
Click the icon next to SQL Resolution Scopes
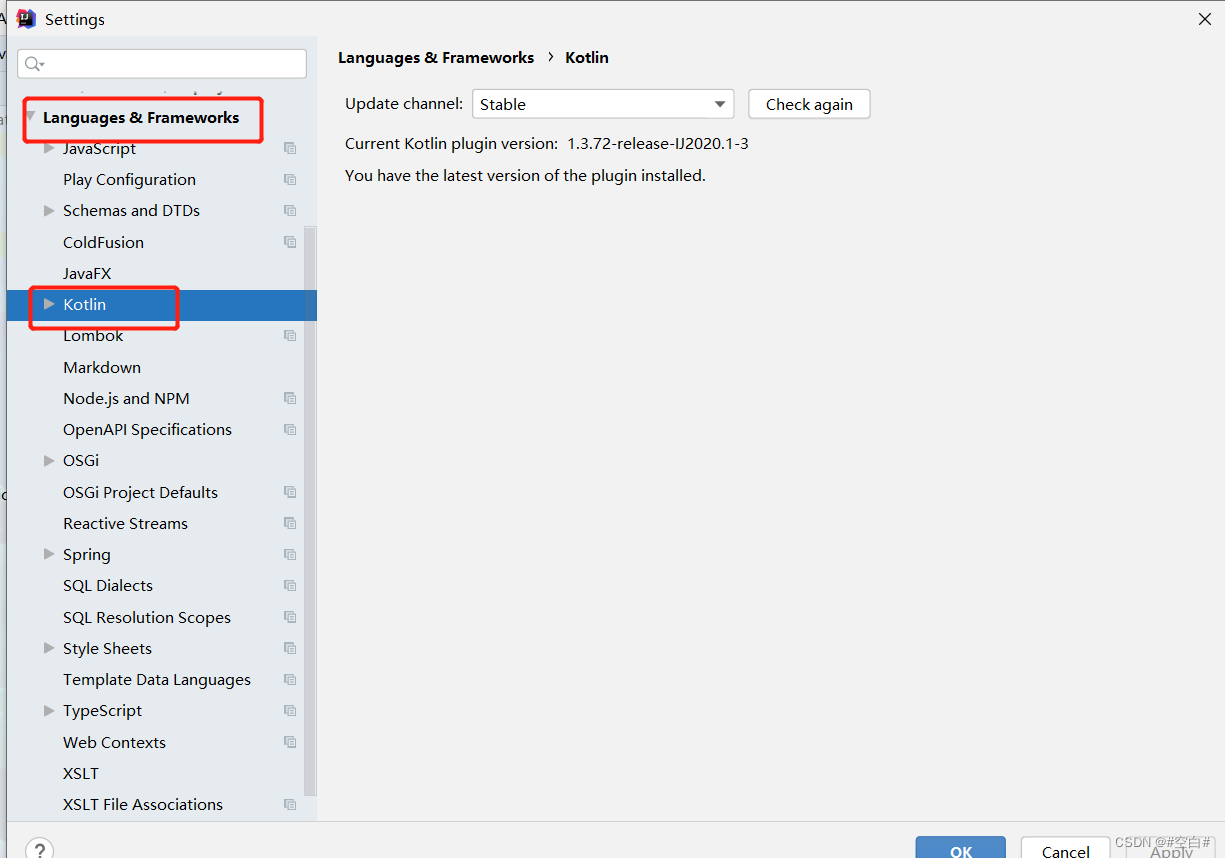(x=289, y=617)
